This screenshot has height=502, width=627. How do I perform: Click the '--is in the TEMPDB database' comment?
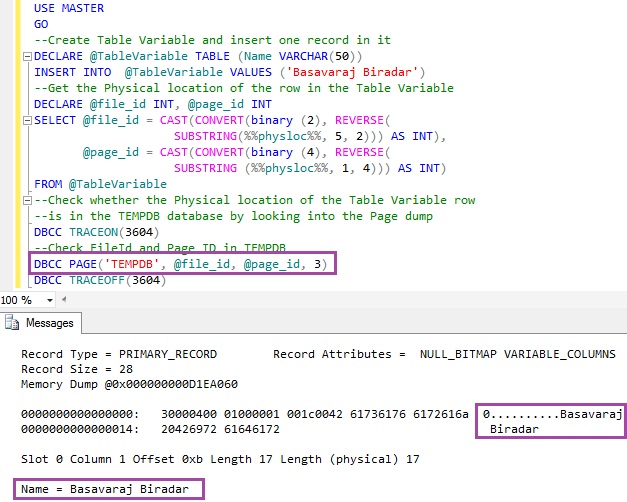point(233,216)
